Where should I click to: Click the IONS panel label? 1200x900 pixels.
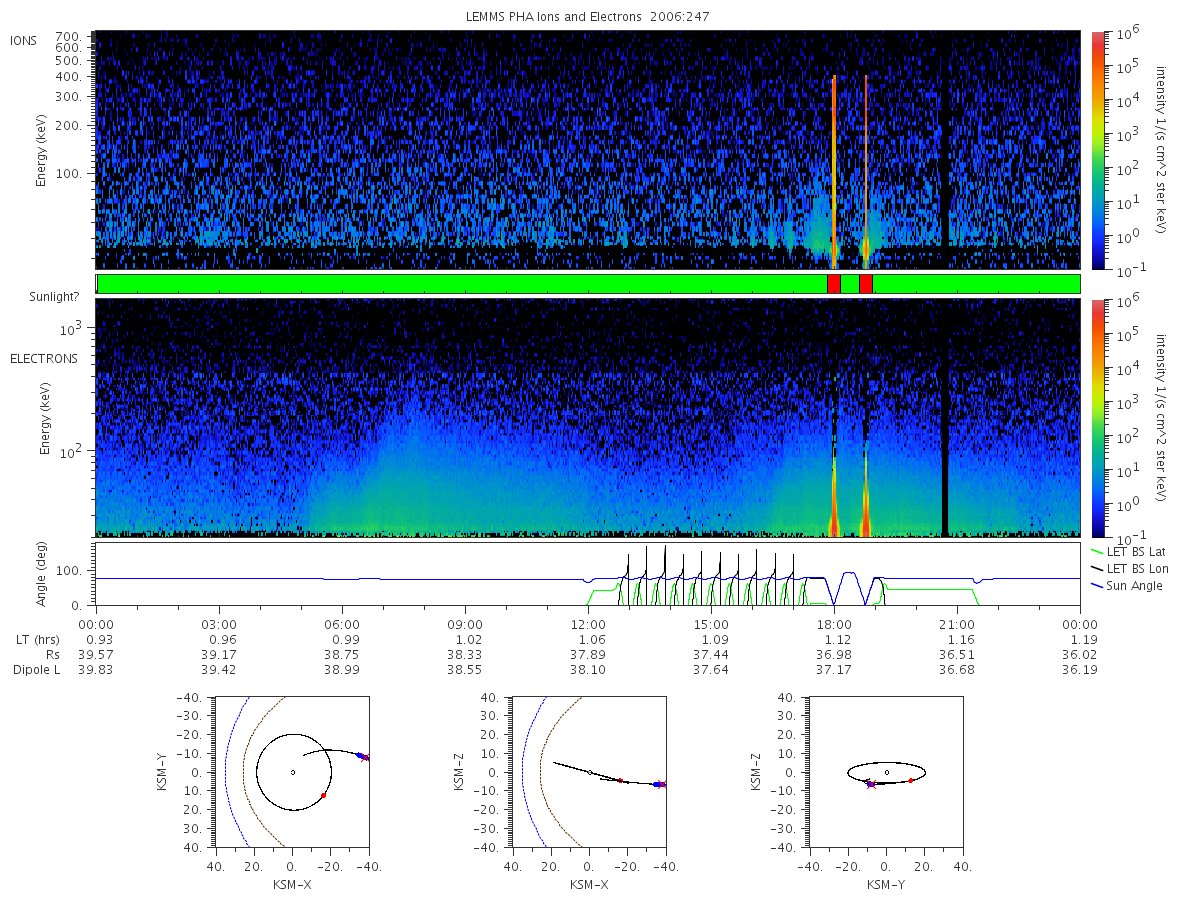coord(24,40)
